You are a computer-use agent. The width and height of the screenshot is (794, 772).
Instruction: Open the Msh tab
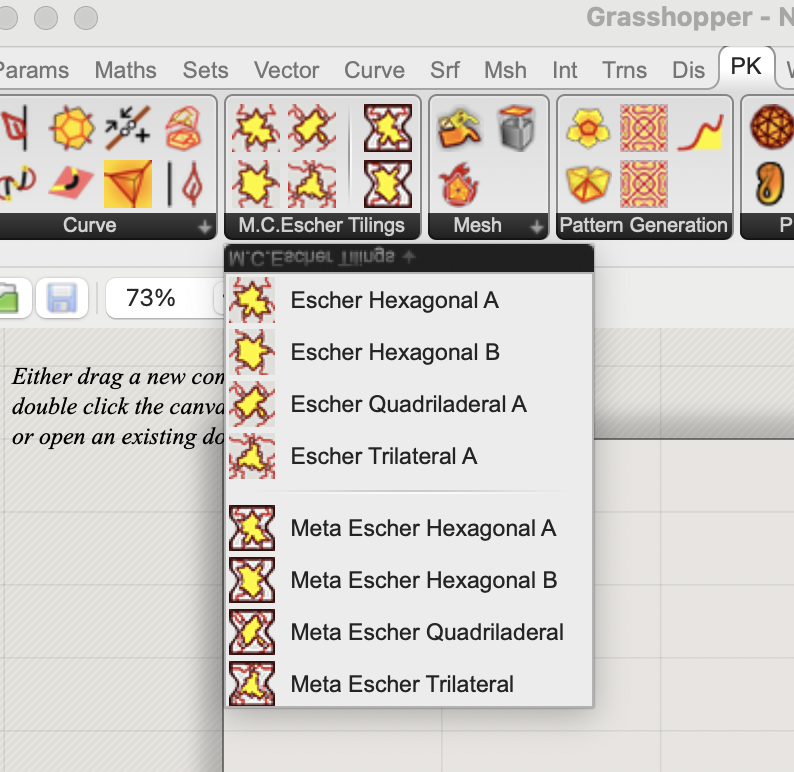click(x=505, y=70)
